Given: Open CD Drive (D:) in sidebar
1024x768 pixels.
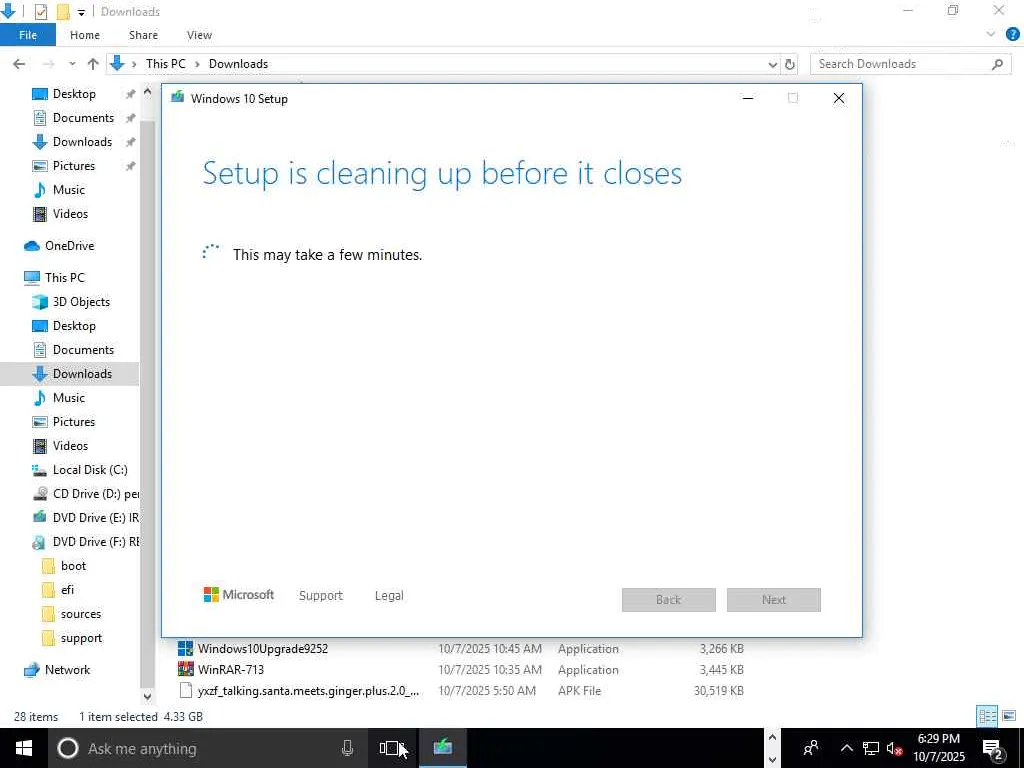Looking at the screenshot, I should coord(95,494).
